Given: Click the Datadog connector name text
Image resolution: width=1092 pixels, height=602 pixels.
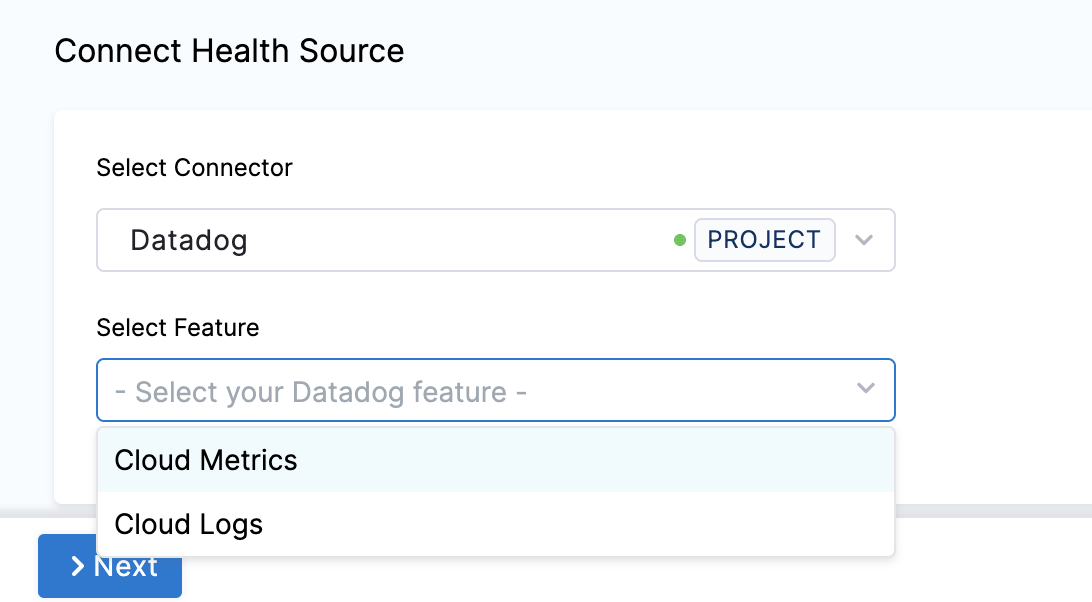Looking at the screenshot, I should [189, 240].
